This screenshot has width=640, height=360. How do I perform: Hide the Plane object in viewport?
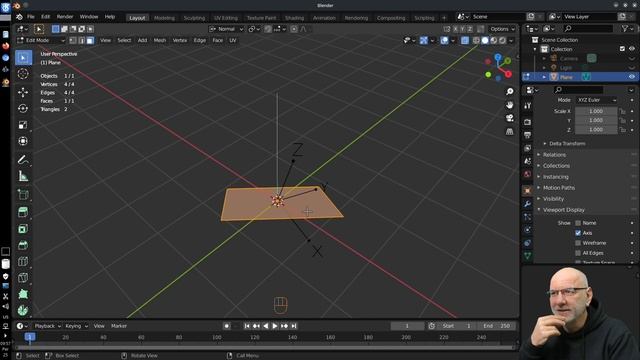point(632,77)
